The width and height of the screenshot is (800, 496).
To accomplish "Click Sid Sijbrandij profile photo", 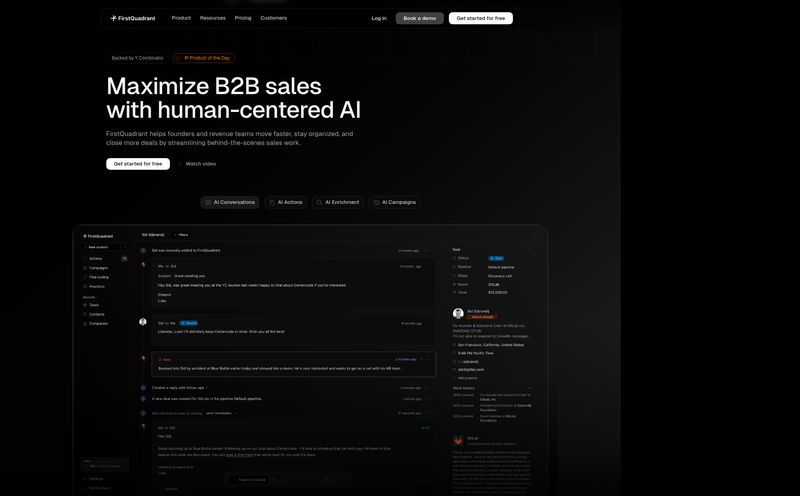I will pyautogui.click(x=458, y=313).
